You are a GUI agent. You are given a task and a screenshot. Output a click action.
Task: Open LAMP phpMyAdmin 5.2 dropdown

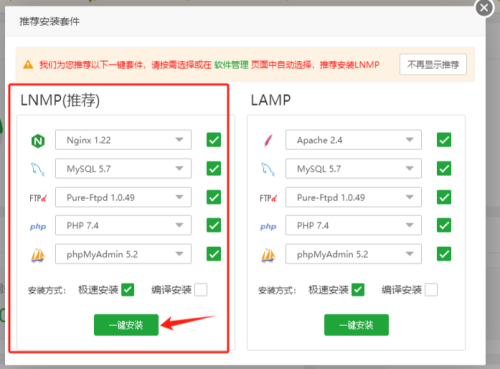(x=353, y=254)
